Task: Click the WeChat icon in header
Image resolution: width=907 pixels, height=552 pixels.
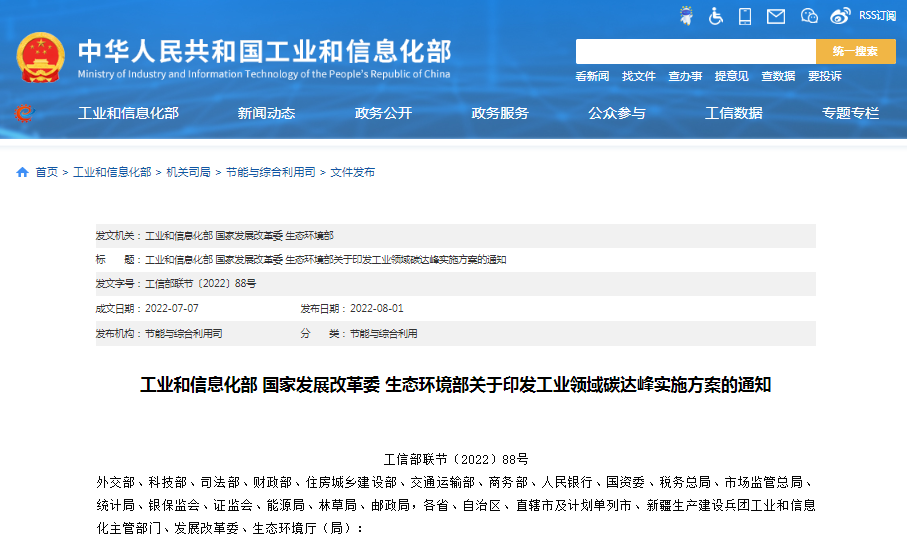Action: (x=809, y=16)
